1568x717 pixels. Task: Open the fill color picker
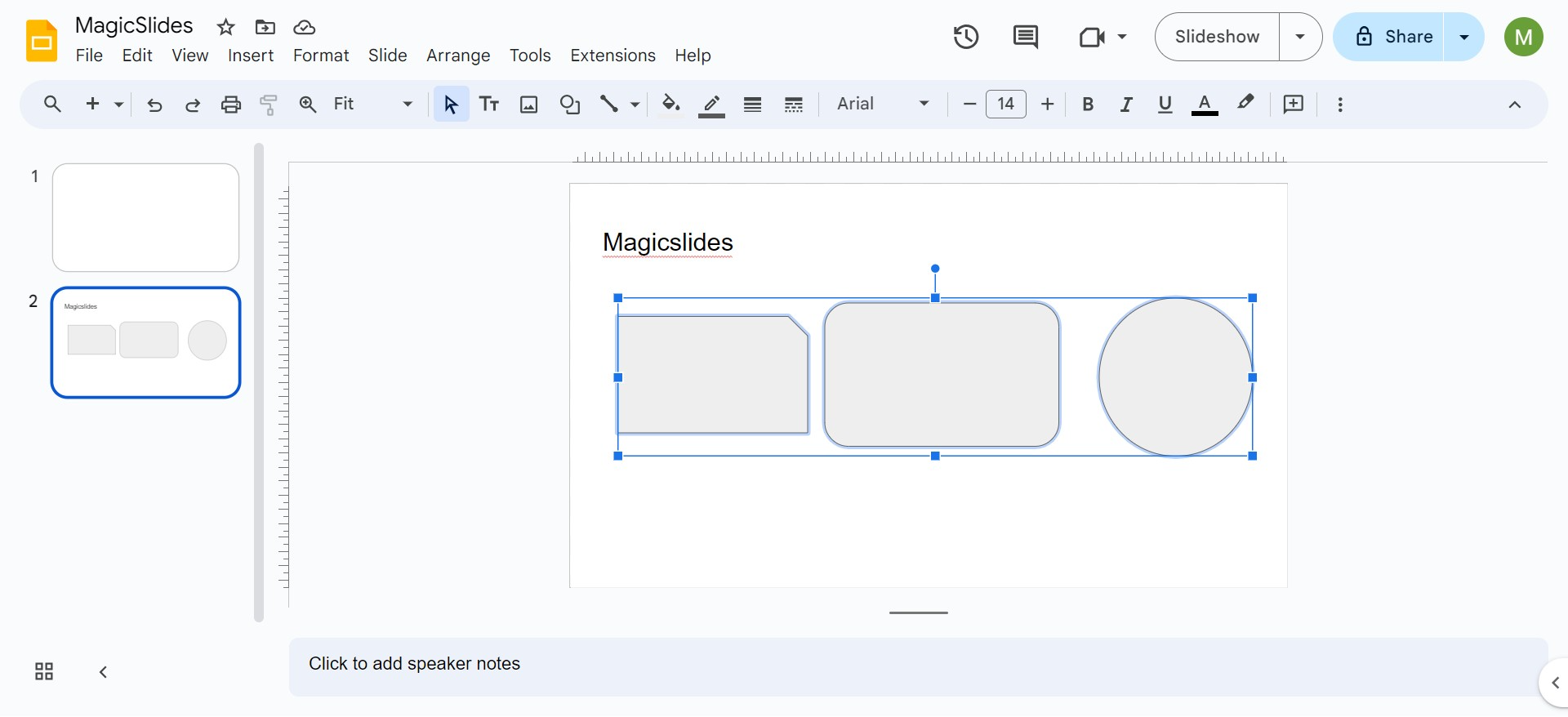point(670,104)
